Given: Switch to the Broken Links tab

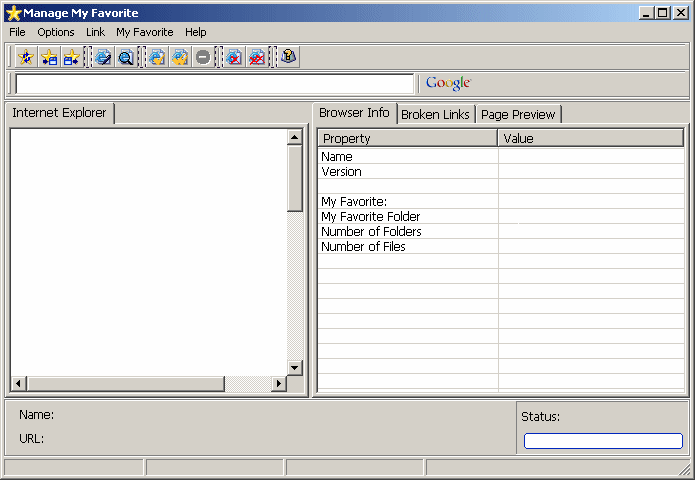Looking at the screenshot, I should coord(435,115).
